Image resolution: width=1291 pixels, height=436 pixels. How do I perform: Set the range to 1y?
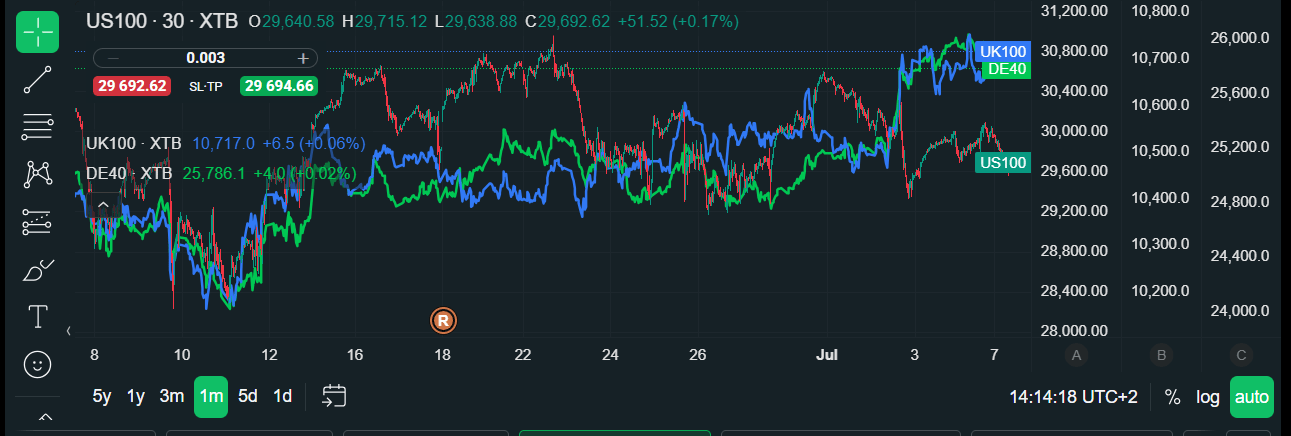(136, 396)
